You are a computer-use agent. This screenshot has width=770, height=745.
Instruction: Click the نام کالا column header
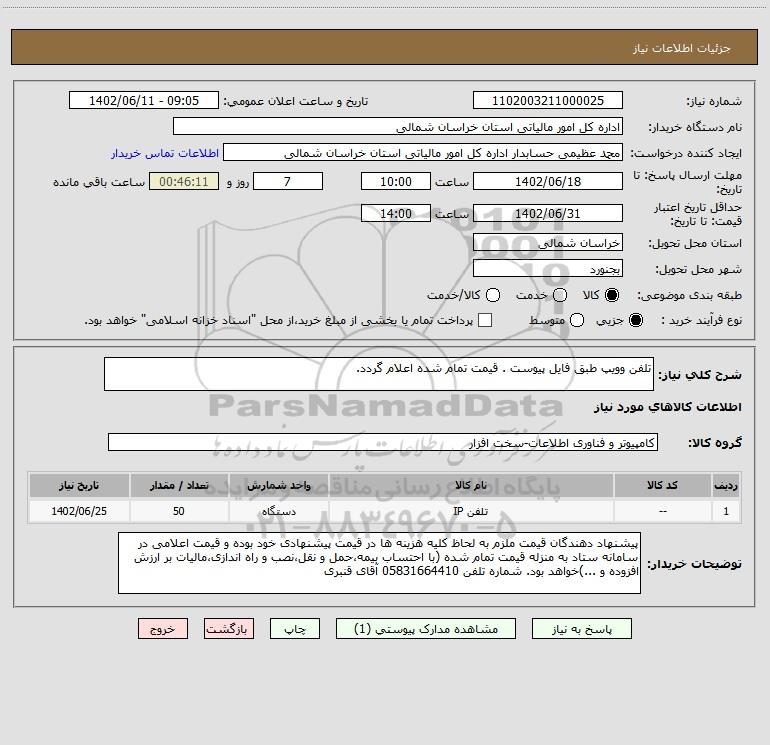[x=470, y=485]
